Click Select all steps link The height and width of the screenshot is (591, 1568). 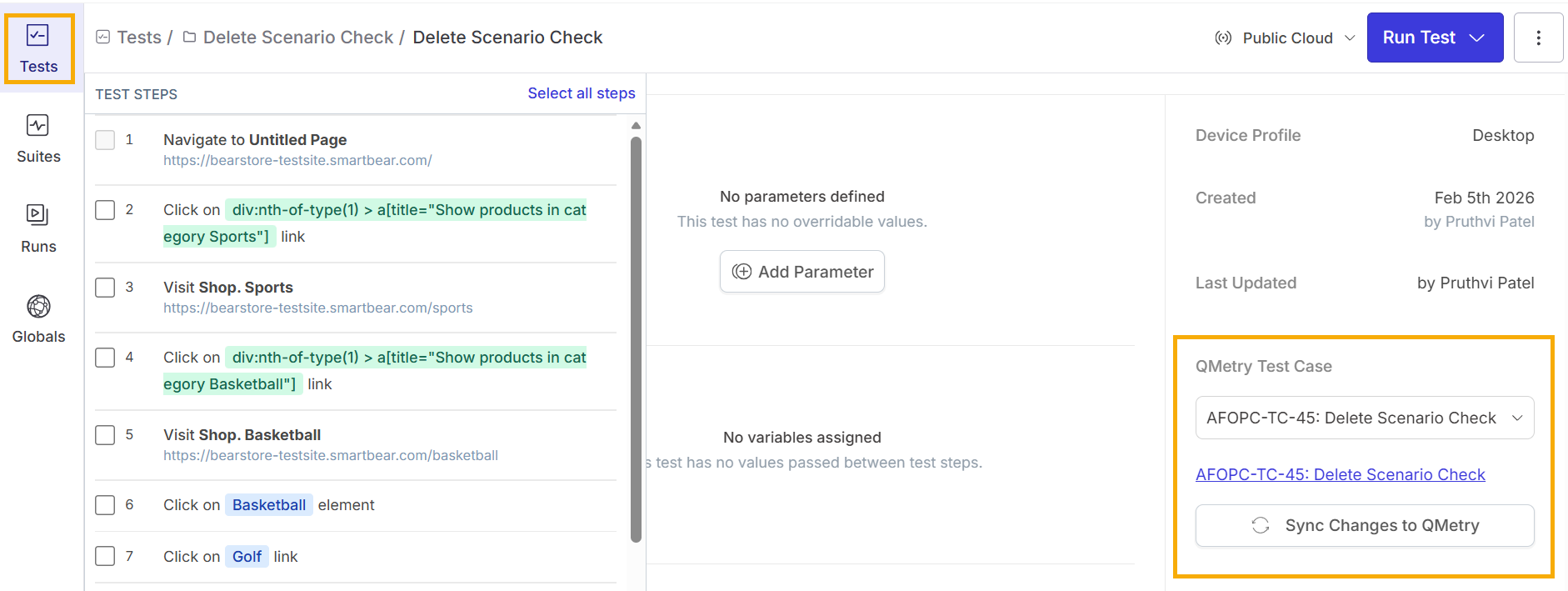[581, 93]
